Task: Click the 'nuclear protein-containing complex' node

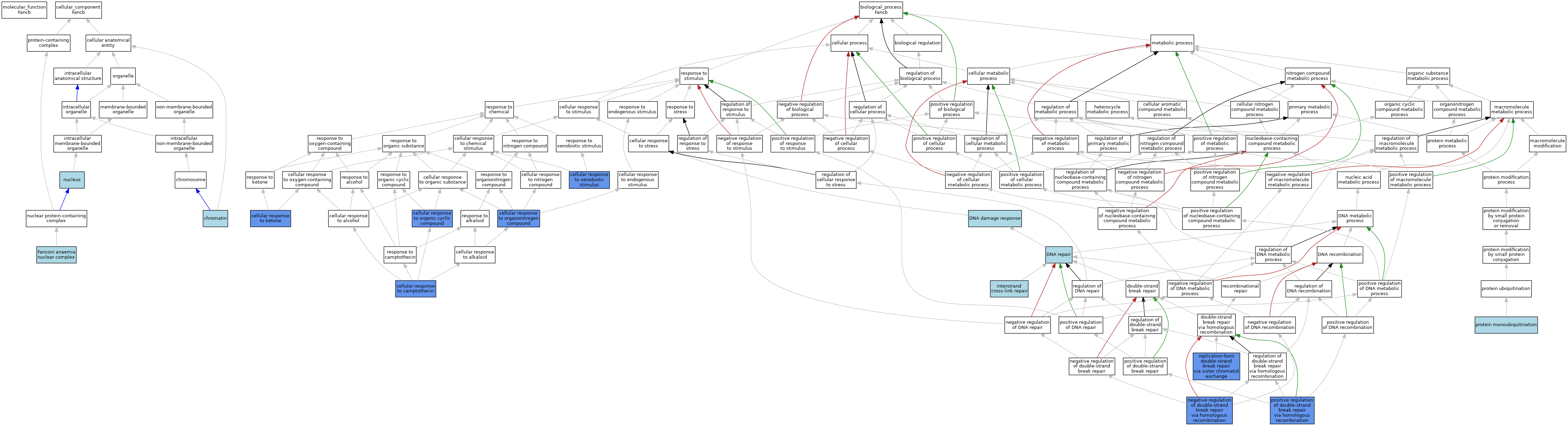Action: [x=56, y=218]
